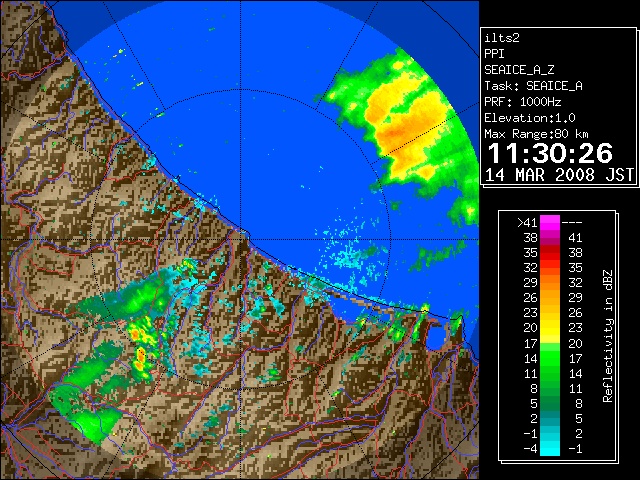The height and width of the screenshot is (480, 640).
Task: Click the orange 26 dBZ legend swatch
Action: [x=550, y=298]
